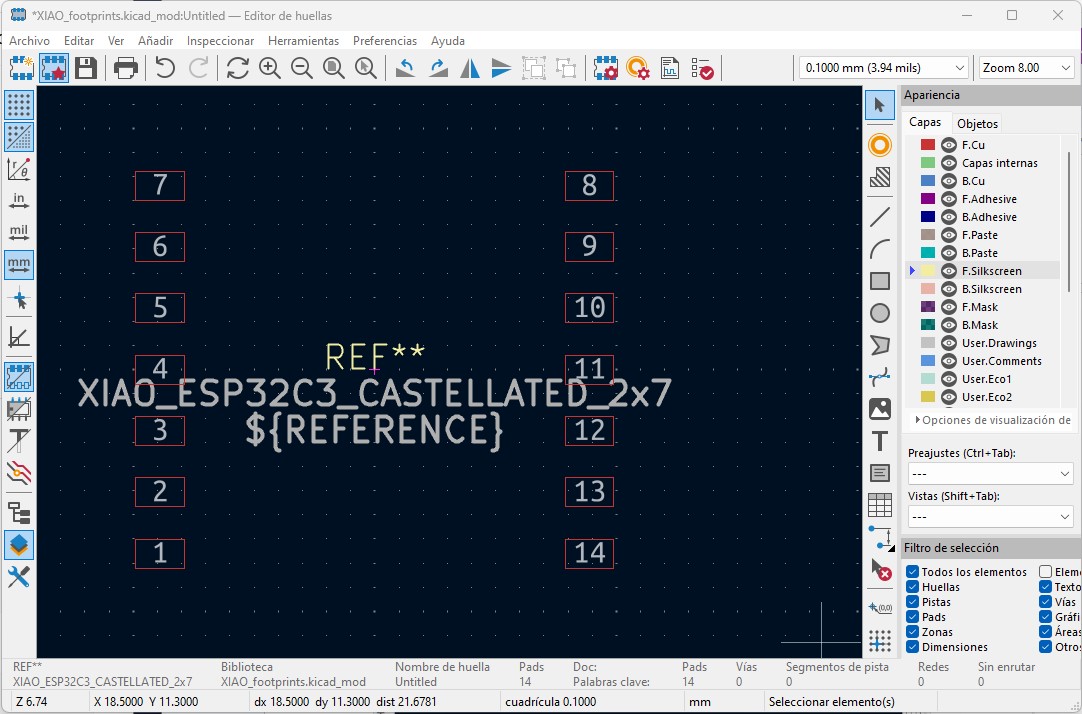Select the Draw rectangle tool
This screenshot has width=1082, height=714.
coord(880,281)
